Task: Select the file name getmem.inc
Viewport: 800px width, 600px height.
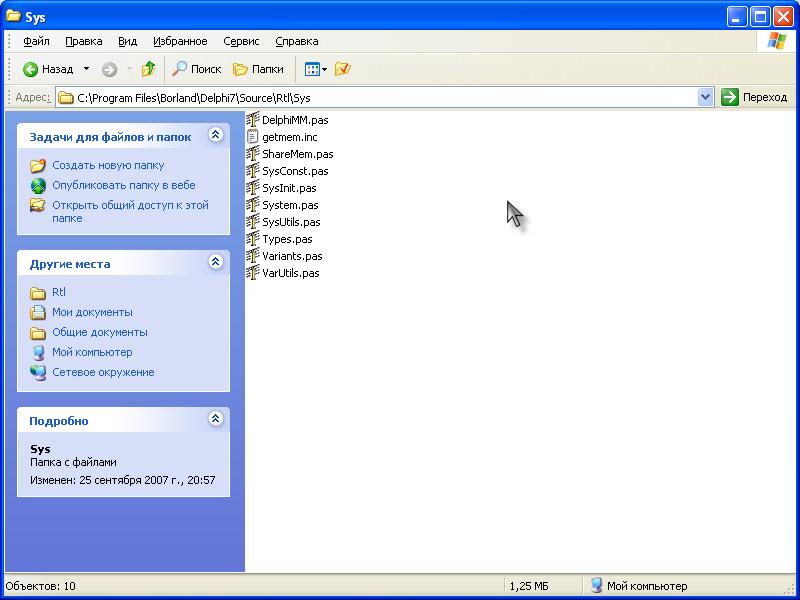Action: (x=290, y=137)
